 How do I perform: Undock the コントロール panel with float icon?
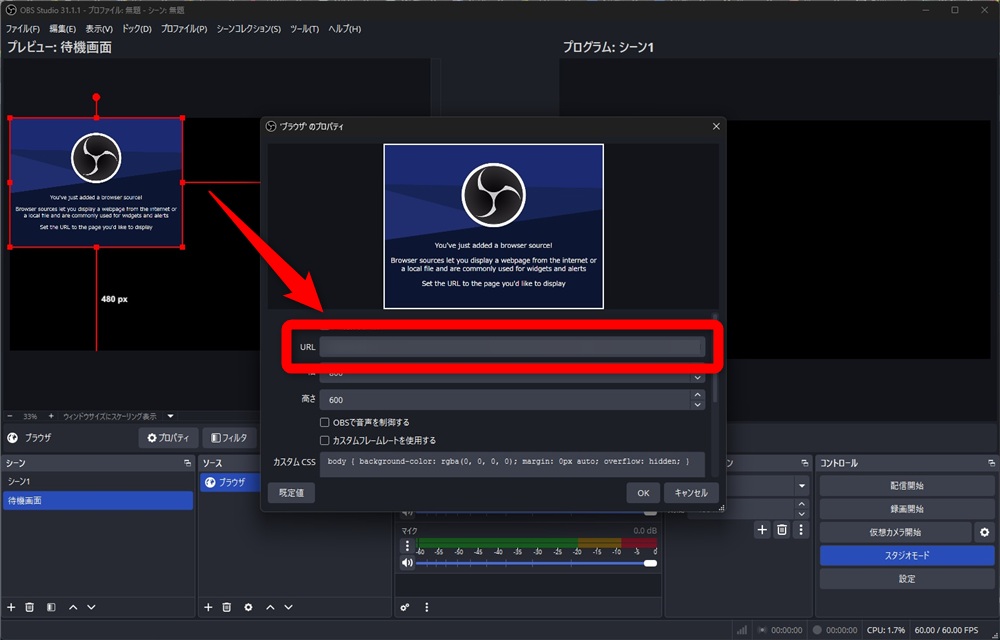click(992, 463)
